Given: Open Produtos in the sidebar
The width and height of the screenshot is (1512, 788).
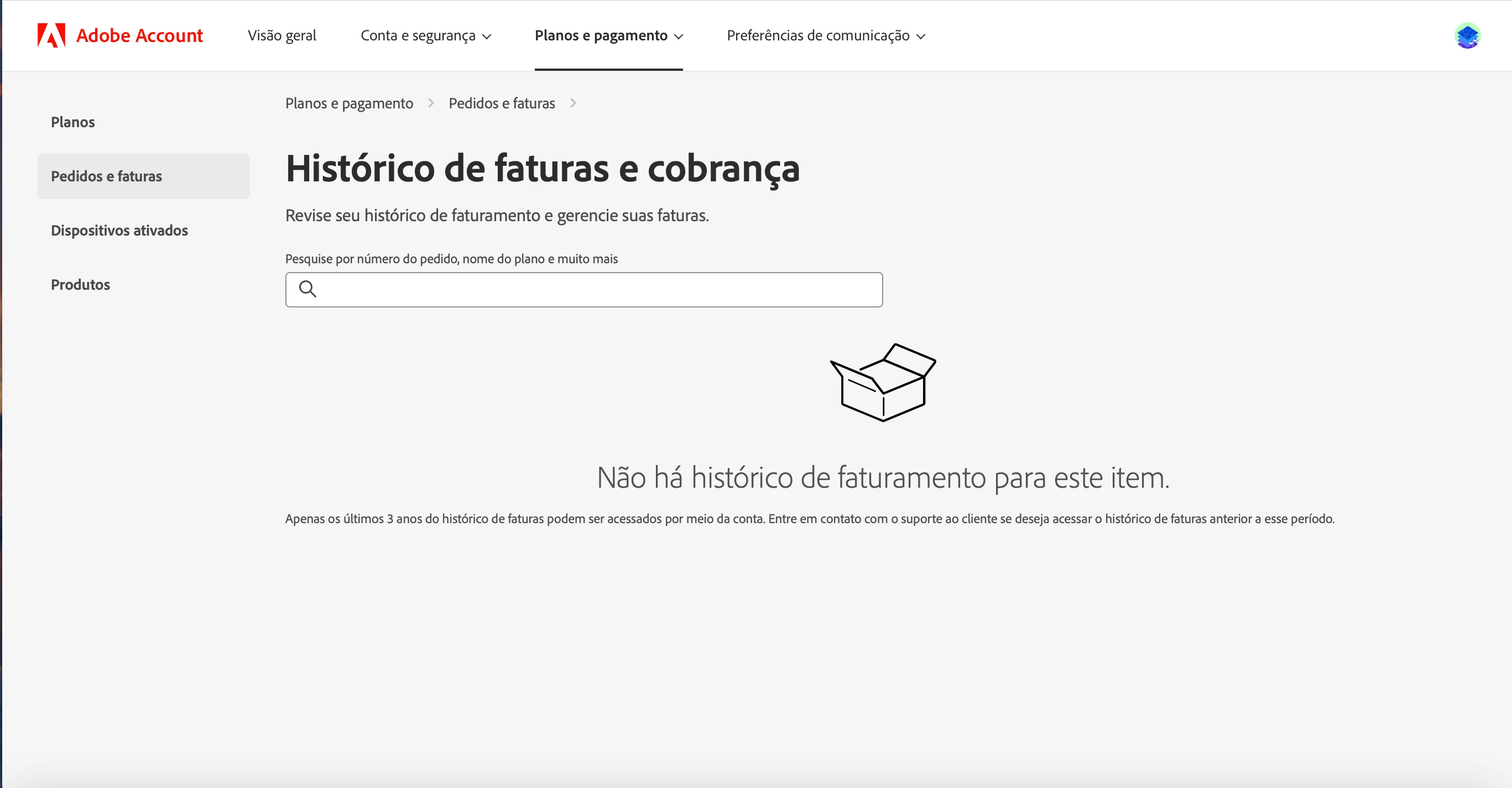Looking at the screenshot, I should (x=80, y=285).
